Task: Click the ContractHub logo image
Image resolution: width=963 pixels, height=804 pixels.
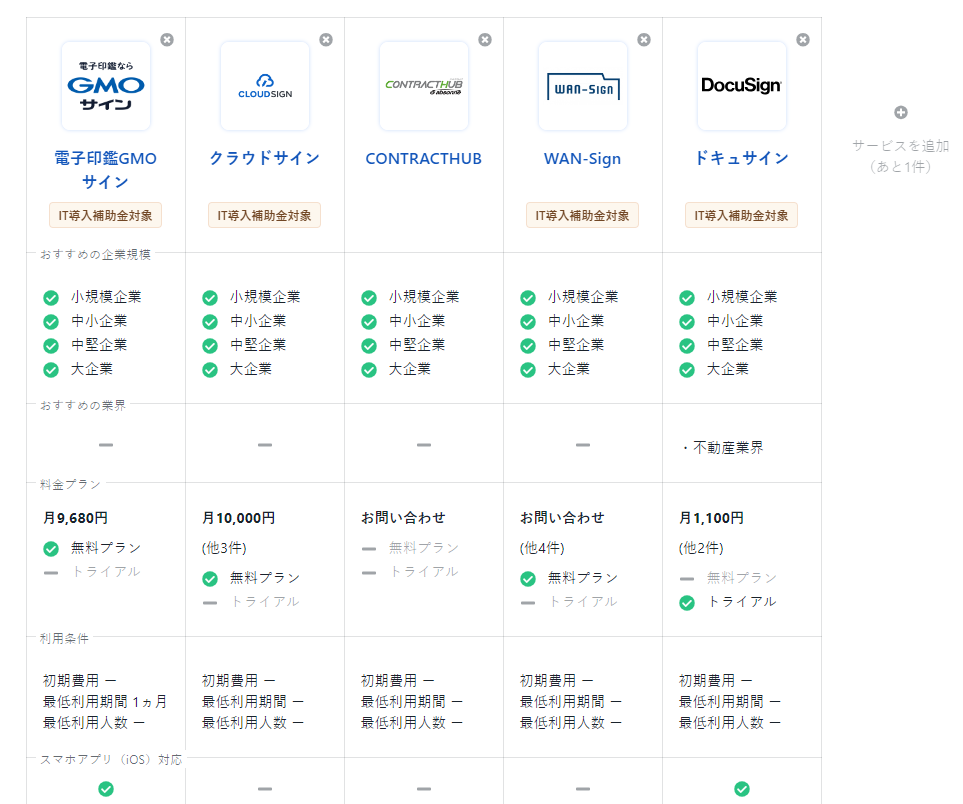Action: click(424, 86)
